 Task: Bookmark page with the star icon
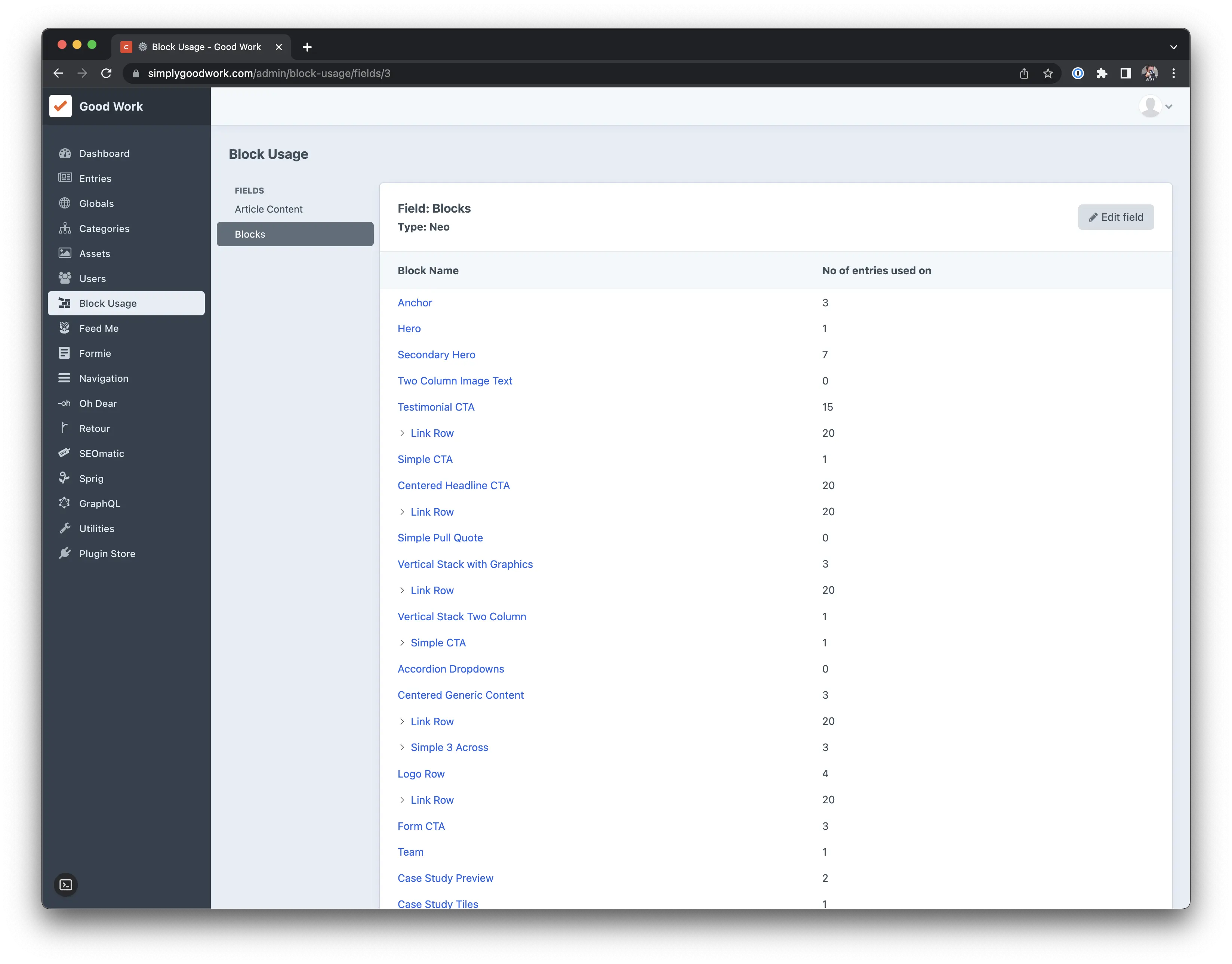1048,73
